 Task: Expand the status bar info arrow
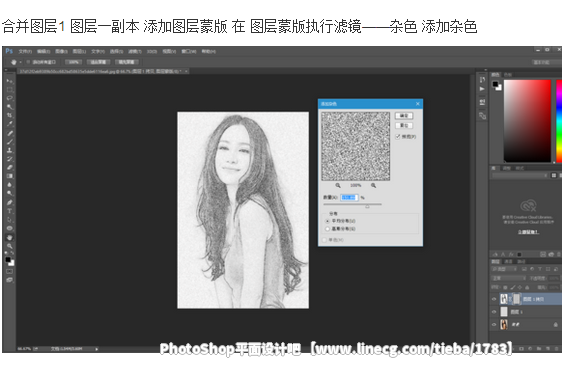click(96, 349)
